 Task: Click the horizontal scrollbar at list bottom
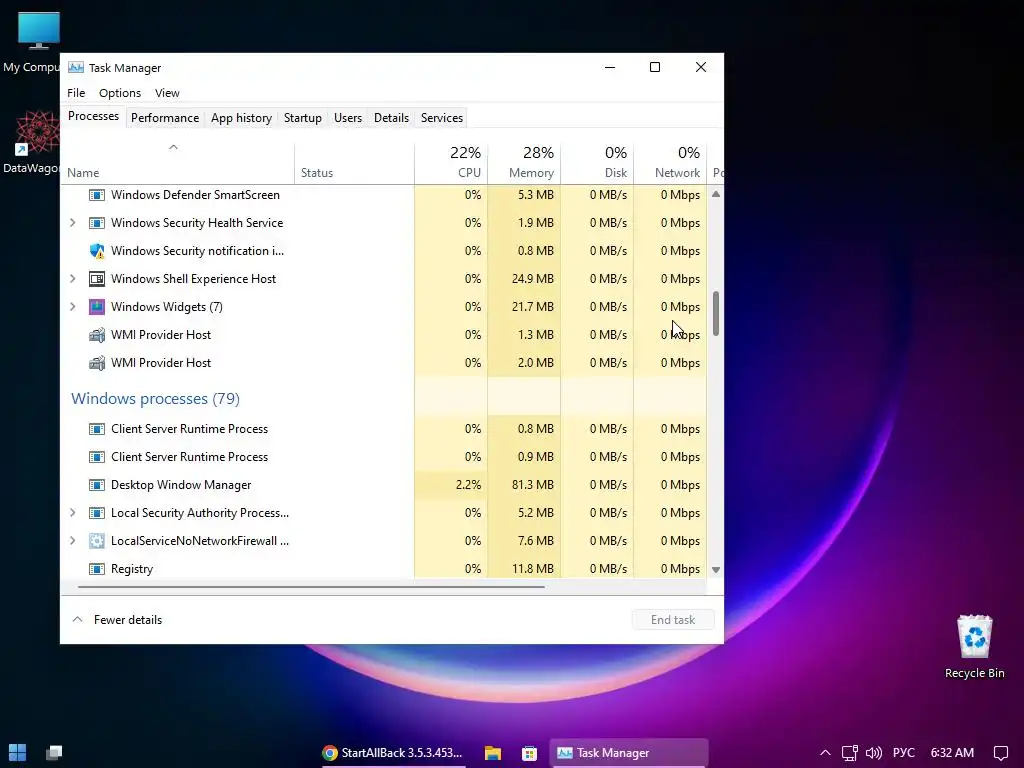pos(311,586)
